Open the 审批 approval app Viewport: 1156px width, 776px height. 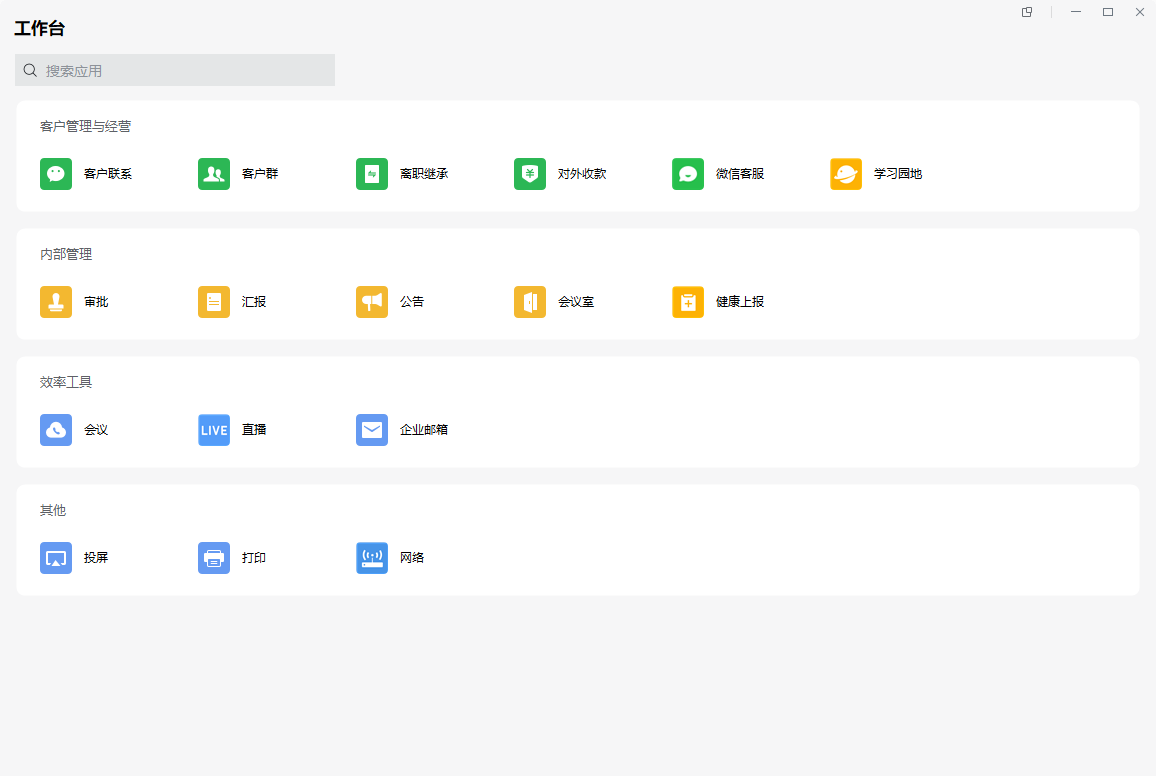[56, 302]
